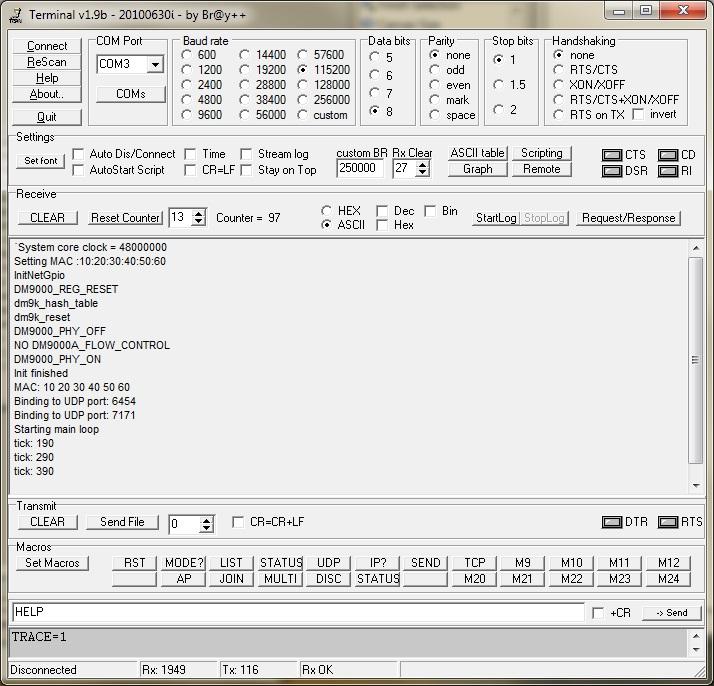Click the CTS indicator LED
The height and width of the screenshot is (686, 714).
point(612,155)
